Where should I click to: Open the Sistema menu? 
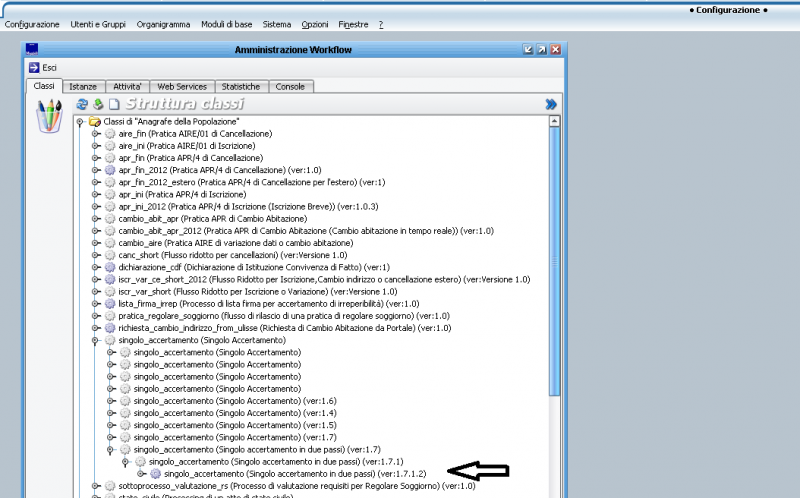click(277, 24)
